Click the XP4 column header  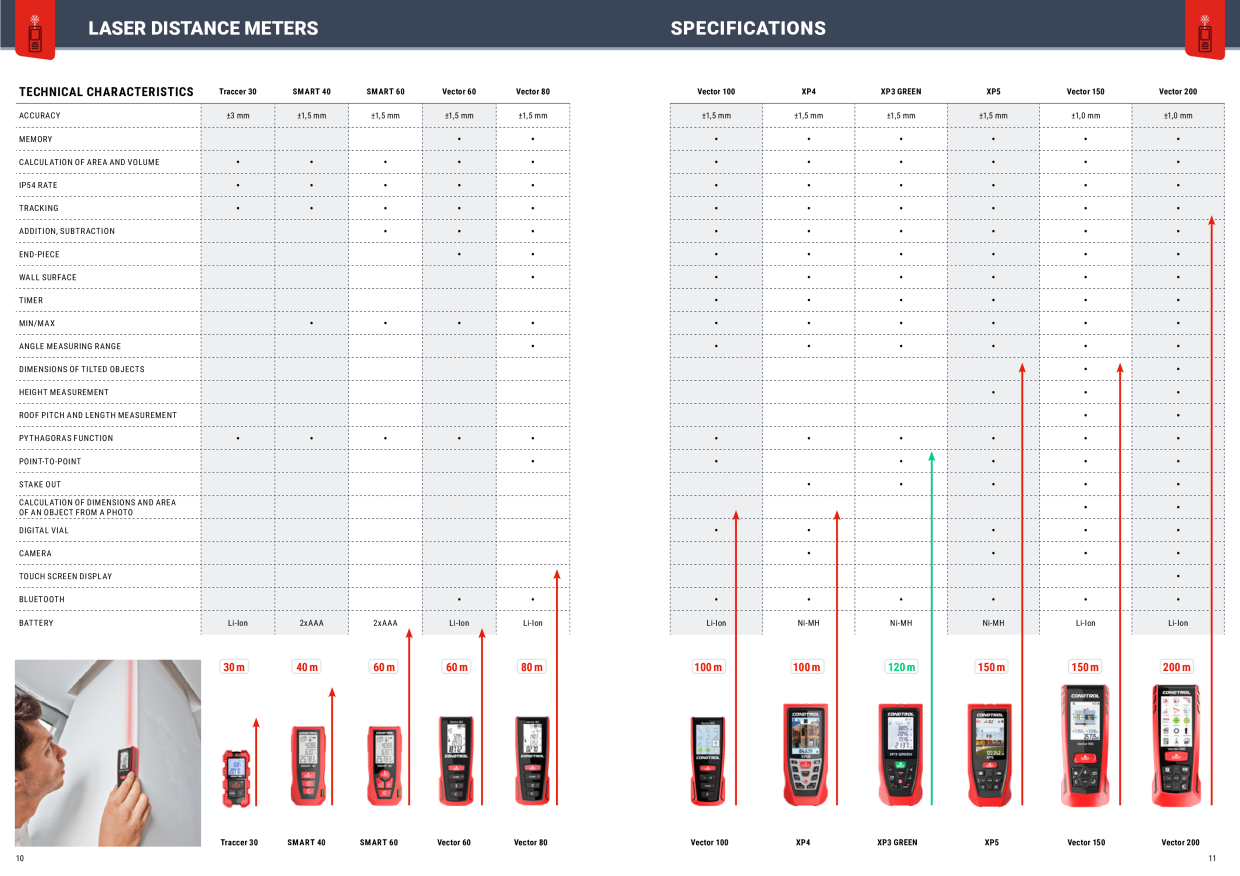click(808, 92)
